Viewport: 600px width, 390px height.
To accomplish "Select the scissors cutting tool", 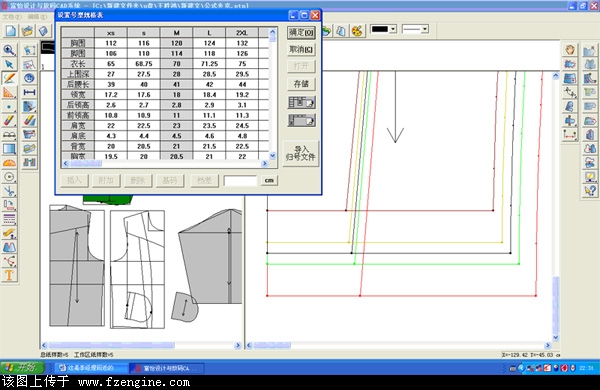I will 9,191.
